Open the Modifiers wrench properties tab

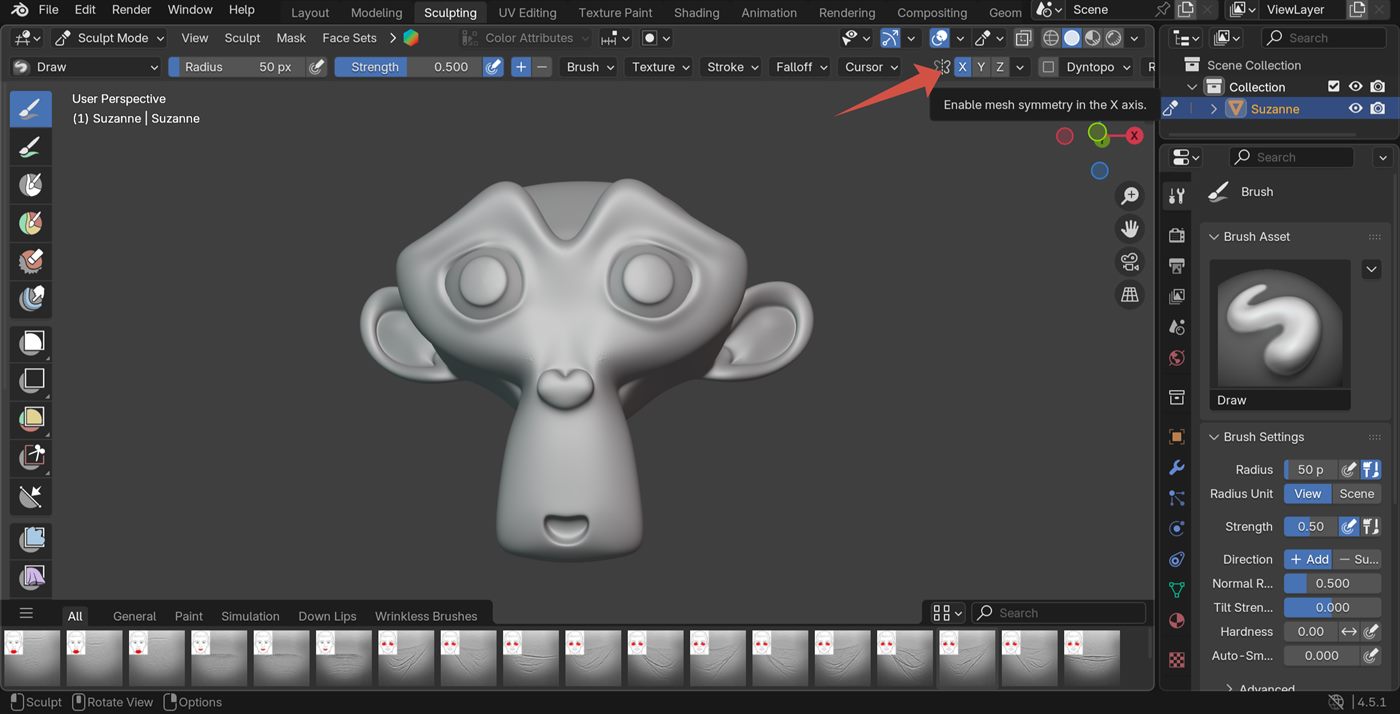pyautogui.click(x=1177, y=467)
